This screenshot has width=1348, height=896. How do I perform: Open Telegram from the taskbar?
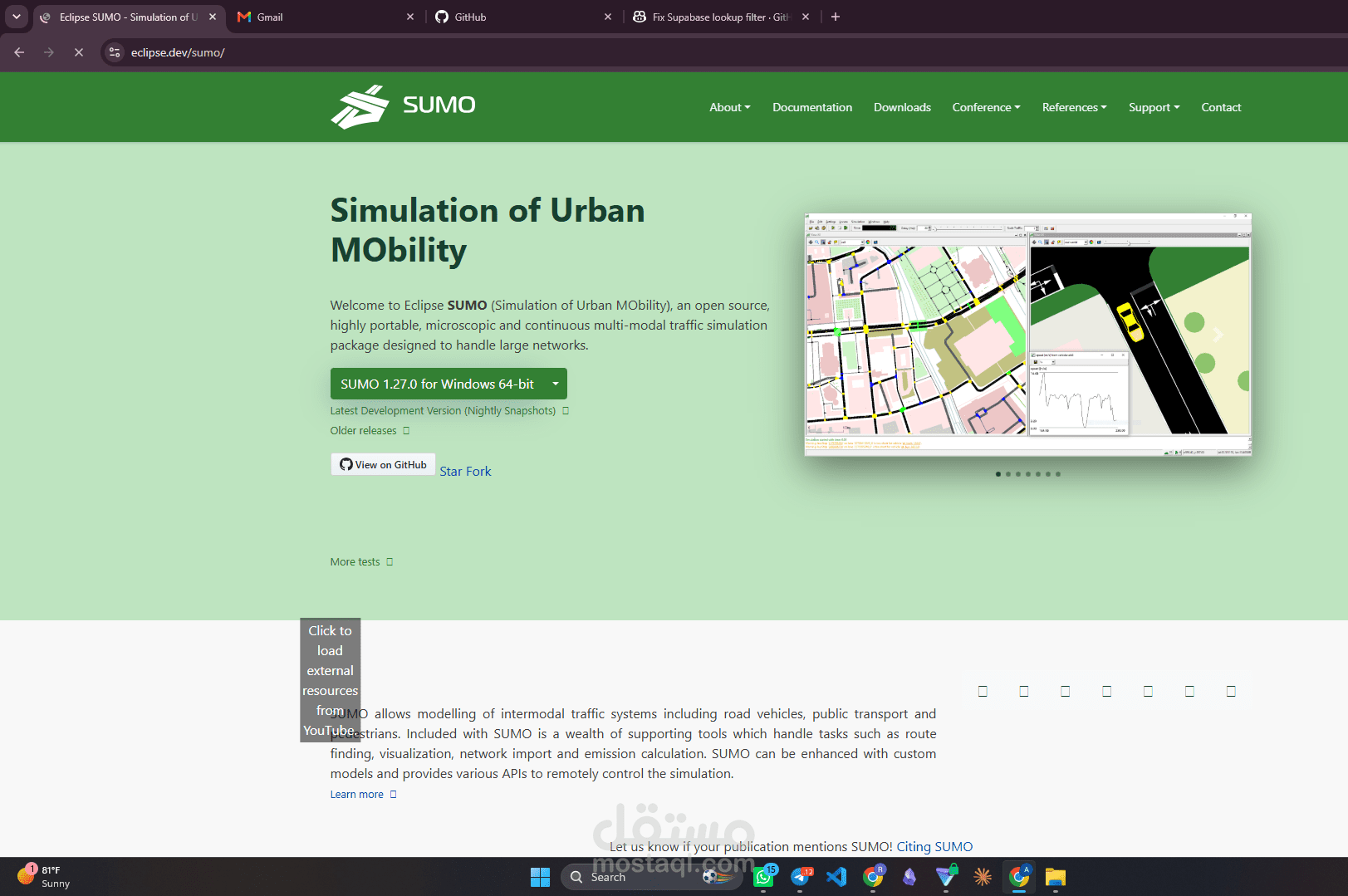tap(801, 877)
